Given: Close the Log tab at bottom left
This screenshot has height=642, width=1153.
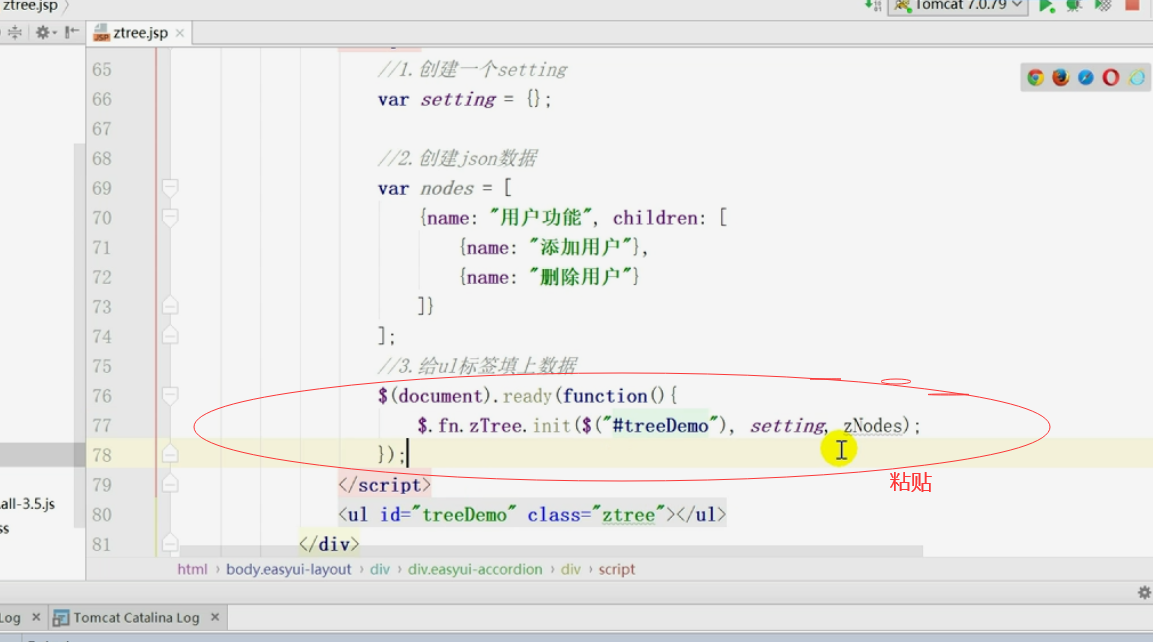Looking at the screenshot, I should [x=36, y=617].
